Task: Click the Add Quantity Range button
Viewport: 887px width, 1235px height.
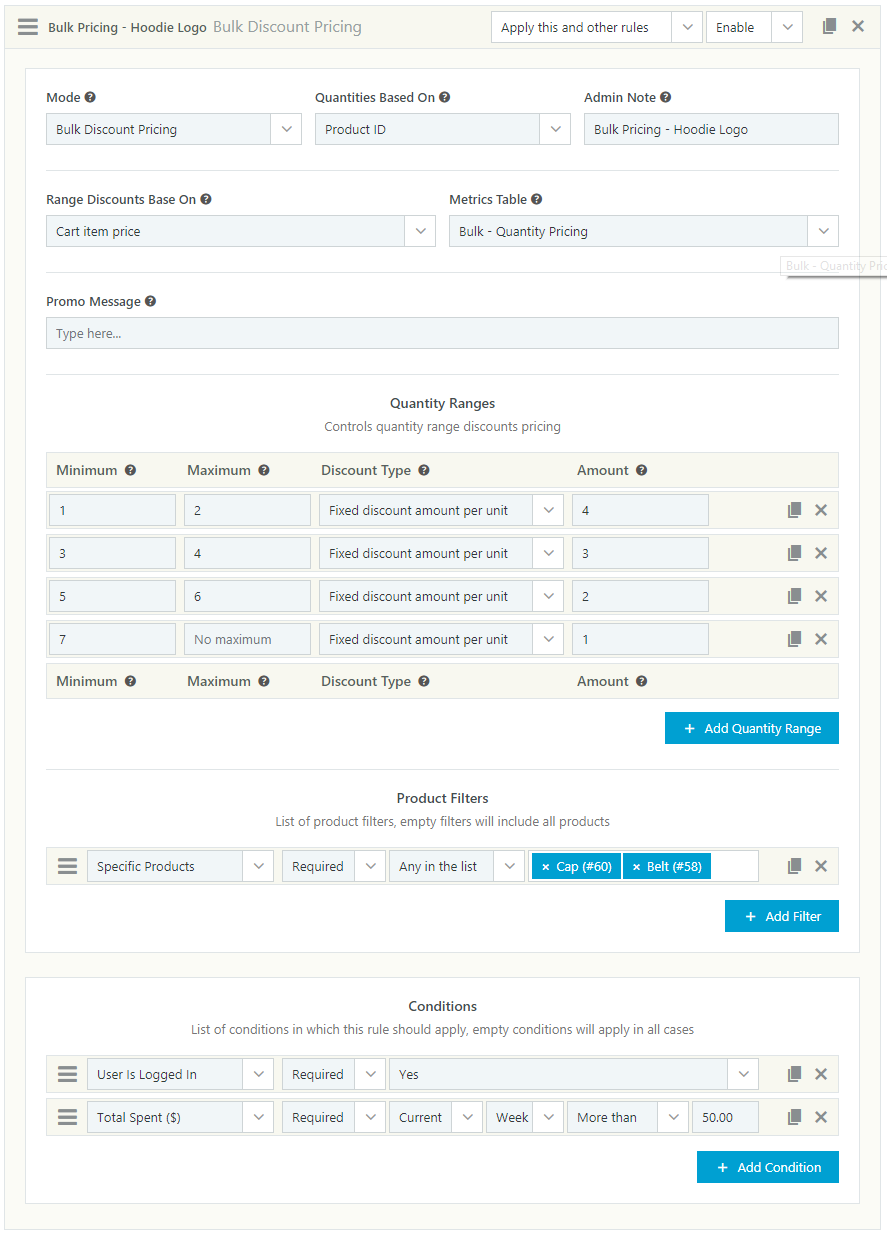Action: [x=751, y=728]
